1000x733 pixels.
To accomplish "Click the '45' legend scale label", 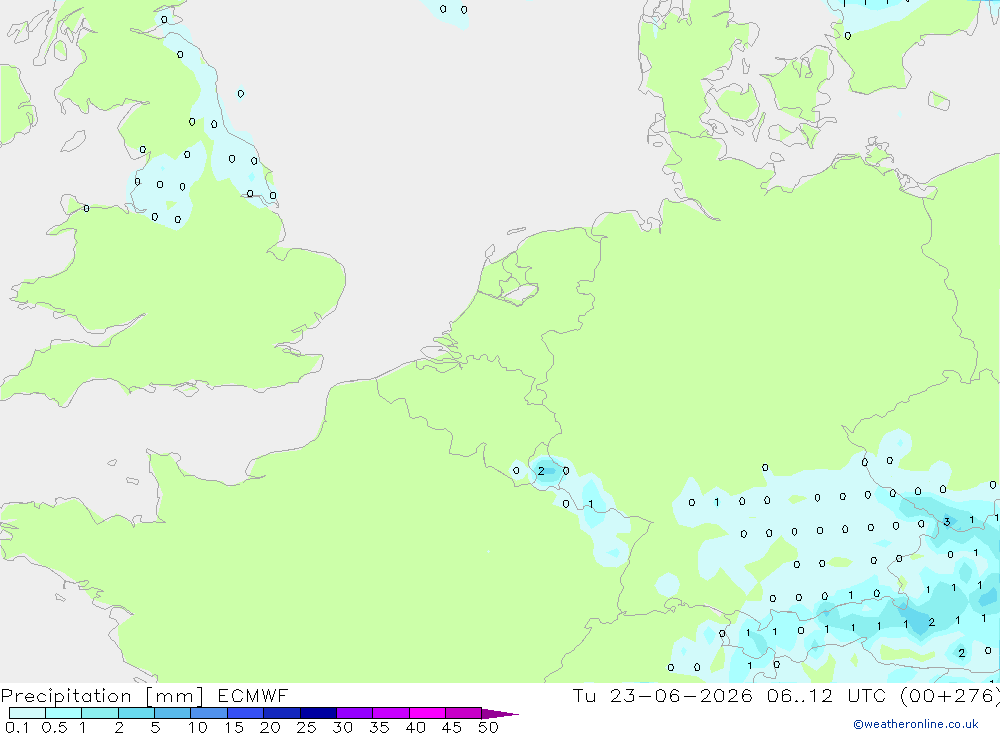I will [452, 727].
